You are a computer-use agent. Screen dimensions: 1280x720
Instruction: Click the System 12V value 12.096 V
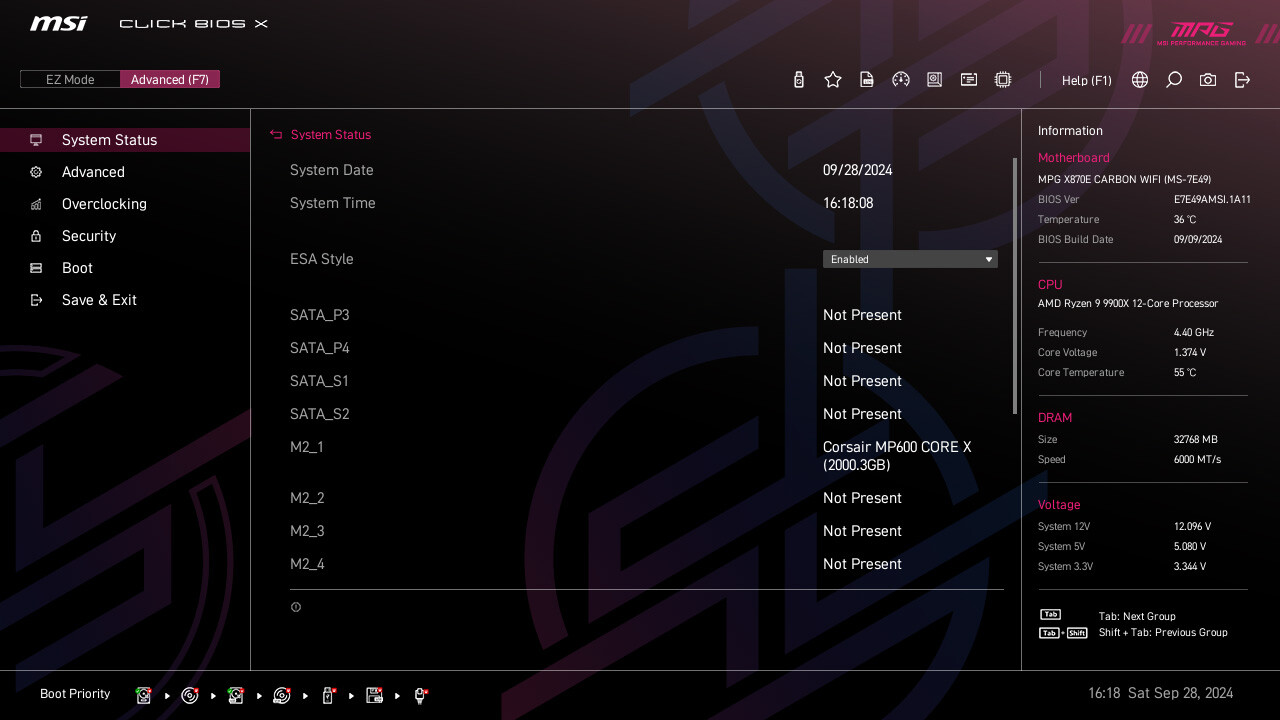pyautogui.click(x=1192, y=527)
